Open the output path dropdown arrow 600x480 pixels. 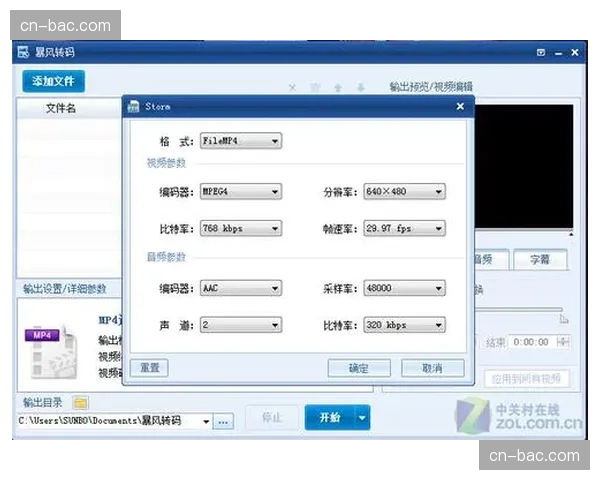[x=206, y=422]
